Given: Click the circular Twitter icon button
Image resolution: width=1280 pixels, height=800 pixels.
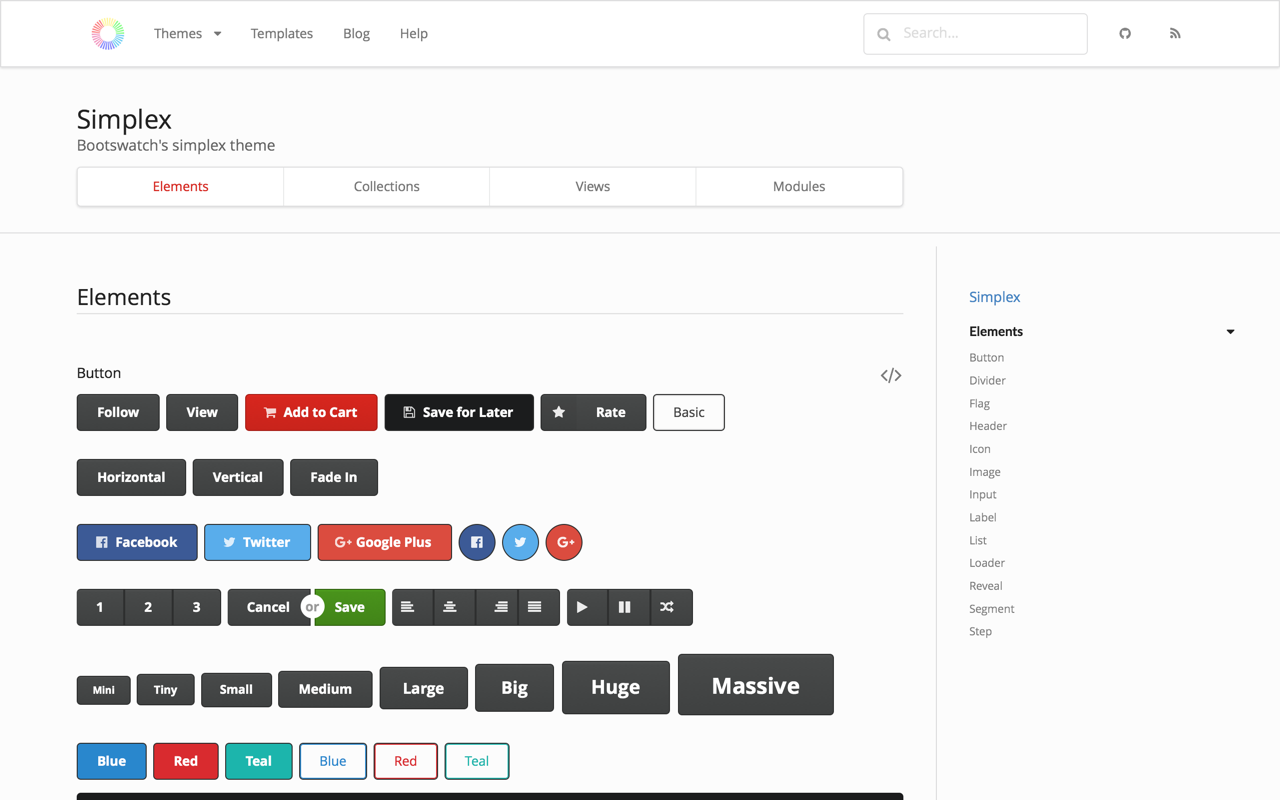Looking at the screenshot, I should click(520, 542).
